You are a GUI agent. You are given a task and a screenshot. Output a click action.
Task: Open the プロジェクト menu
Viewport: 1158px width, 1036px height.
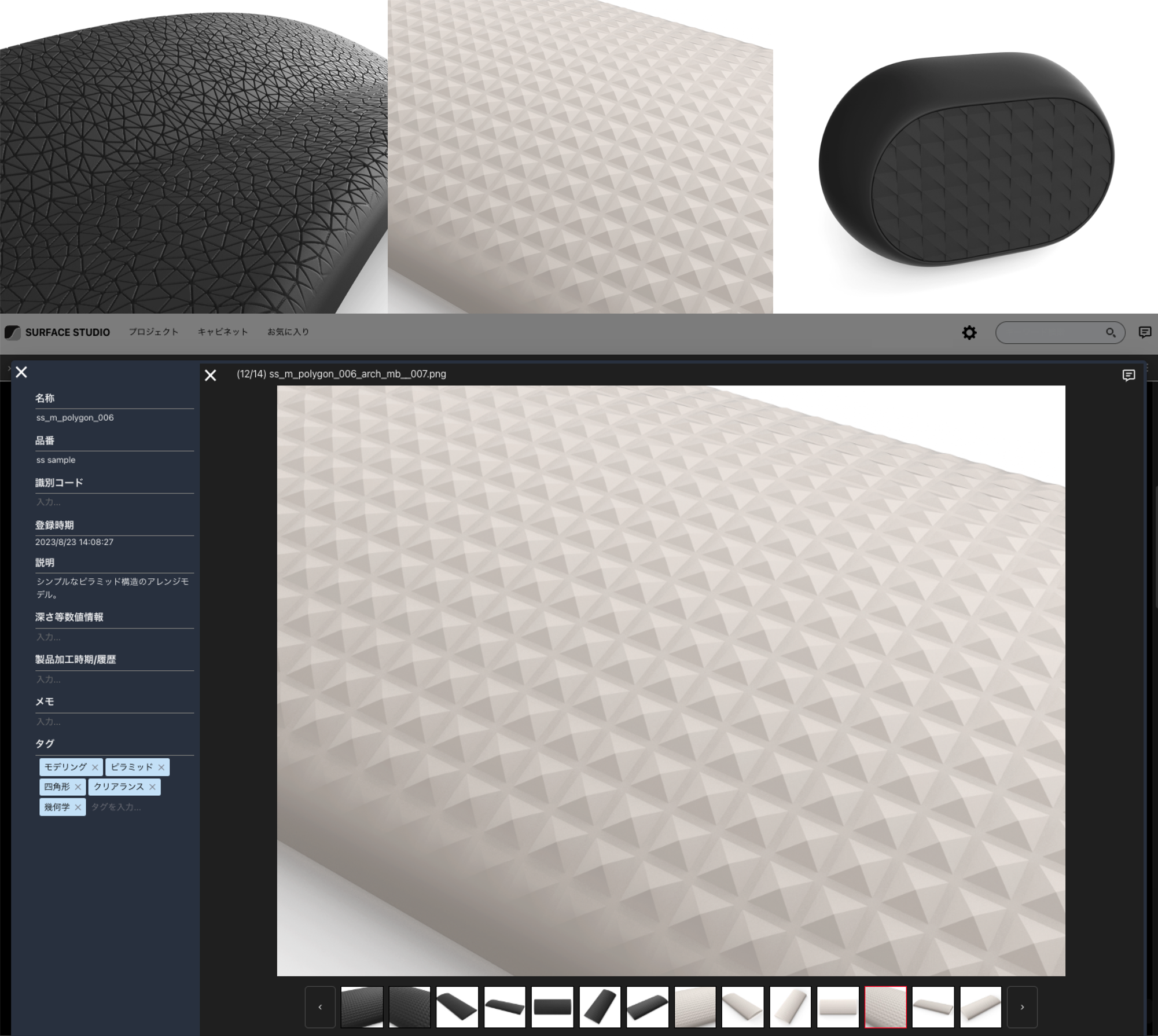coord(153,332)
